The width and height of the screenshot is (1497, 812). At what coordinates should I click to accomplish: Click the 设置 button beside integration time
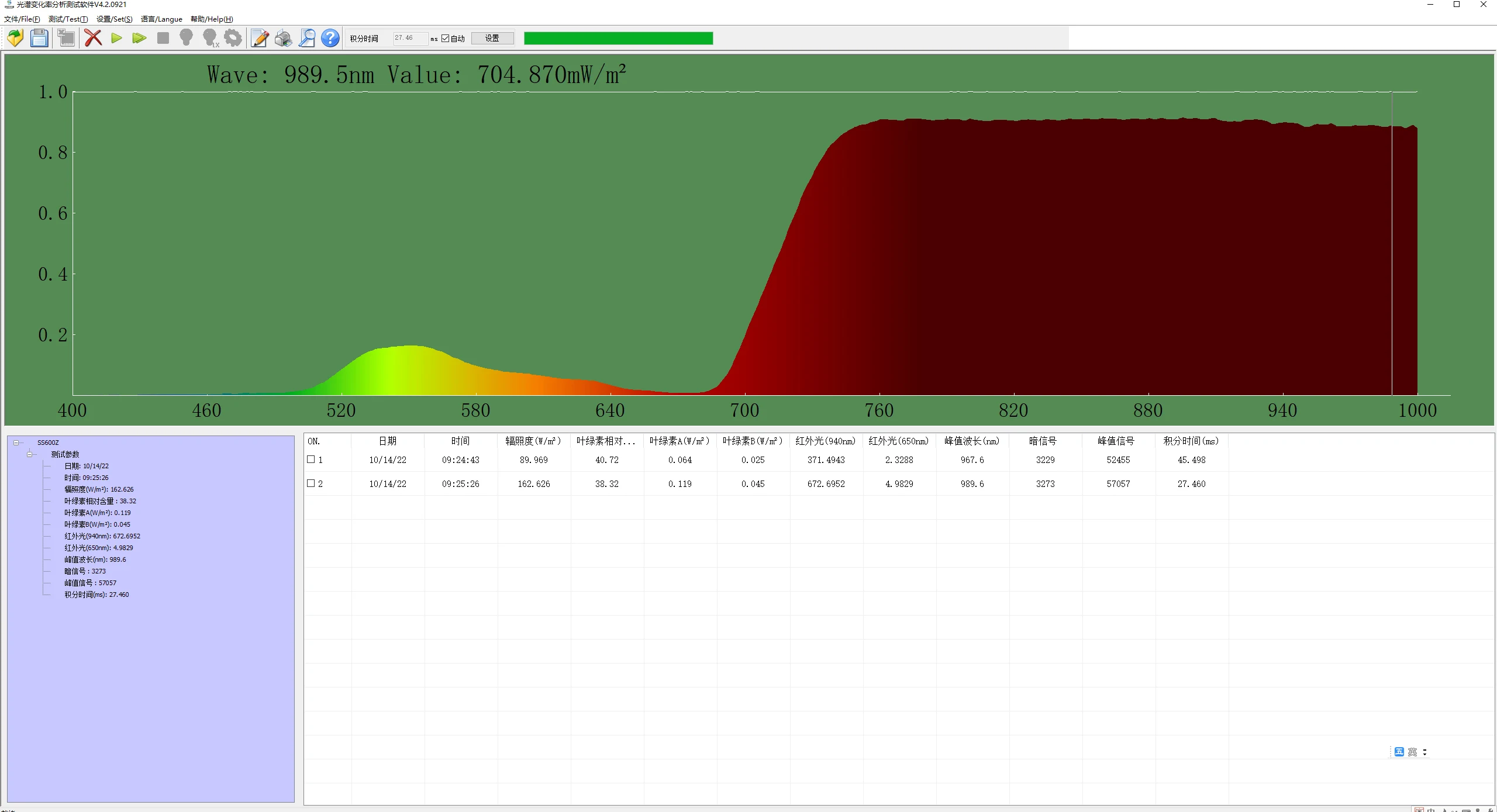pyautogui.click(x=492, y=38)
